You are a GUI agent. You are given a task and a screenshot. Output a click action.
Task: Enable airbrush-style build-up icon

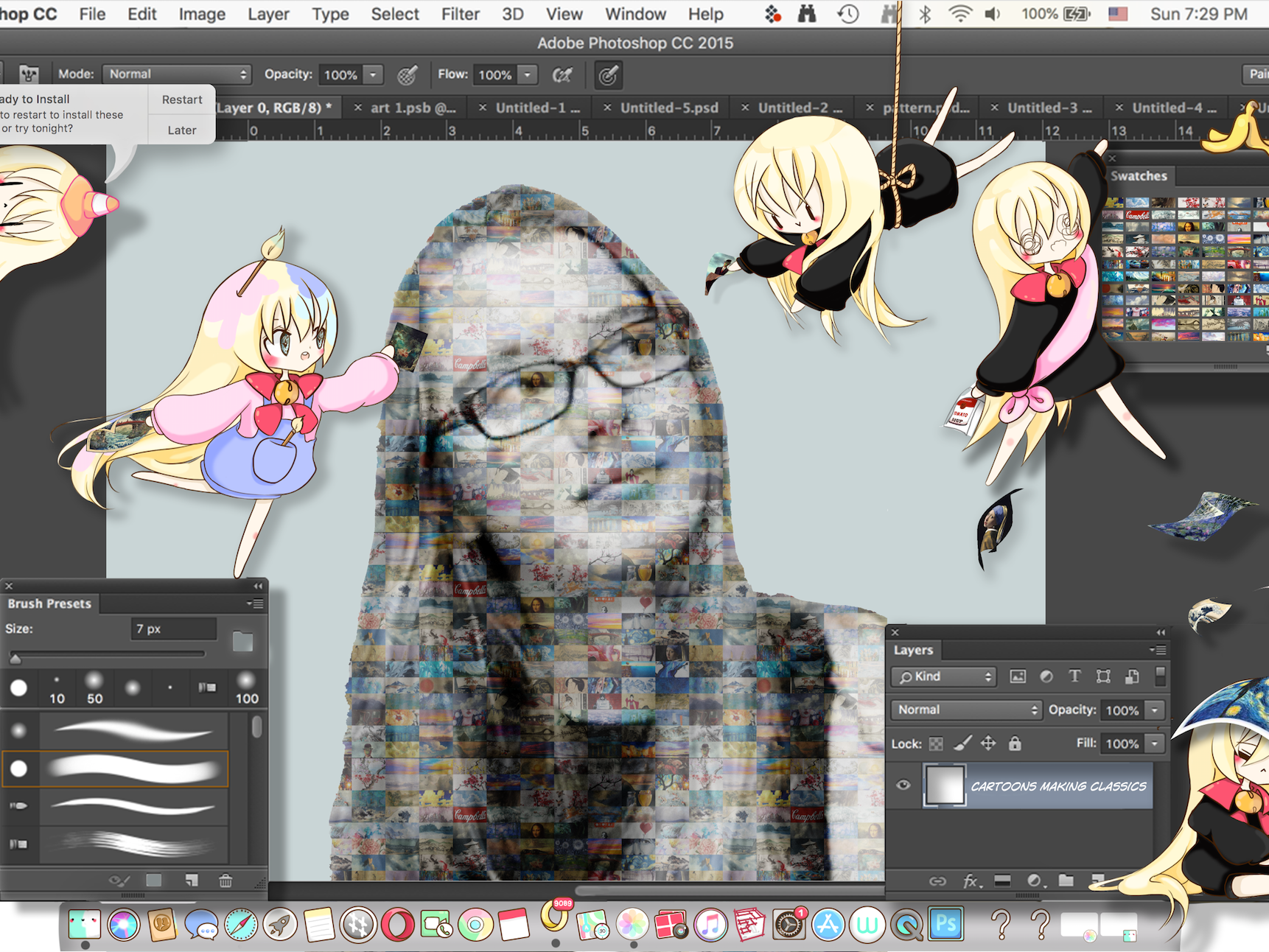pyautogui.click(x=562, y=74)
